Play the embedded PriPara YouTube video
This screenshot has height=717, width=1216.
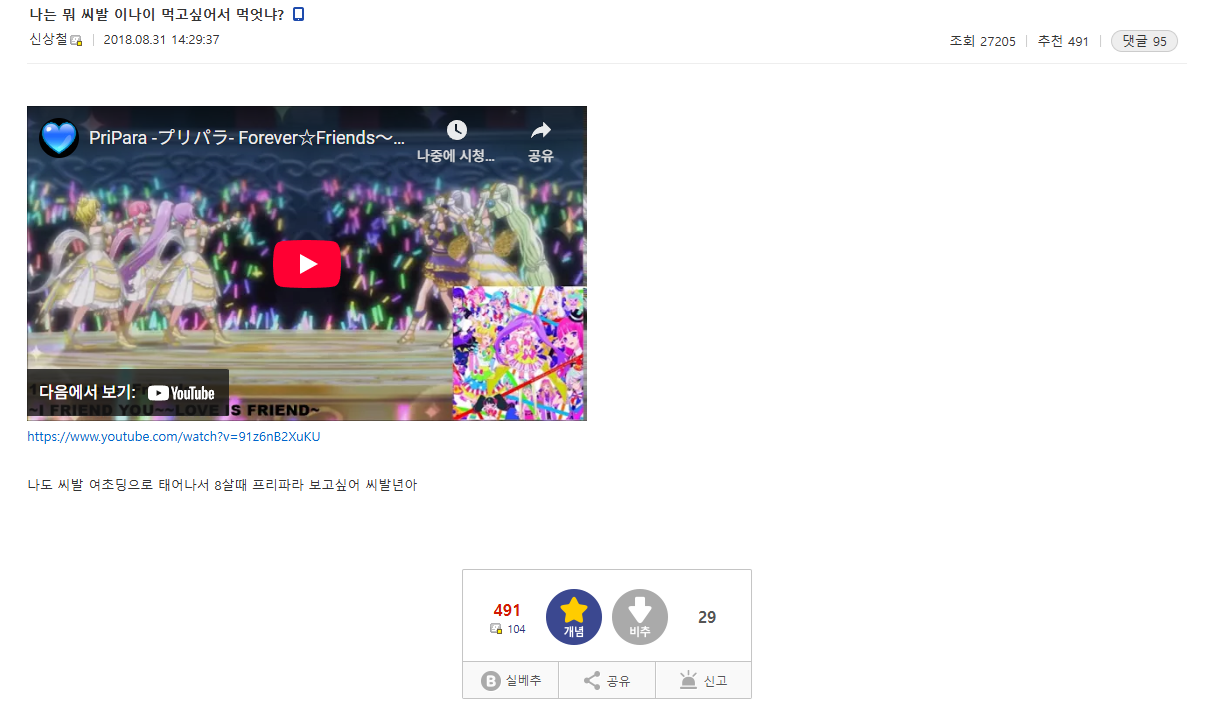click(x=307, y=264)
